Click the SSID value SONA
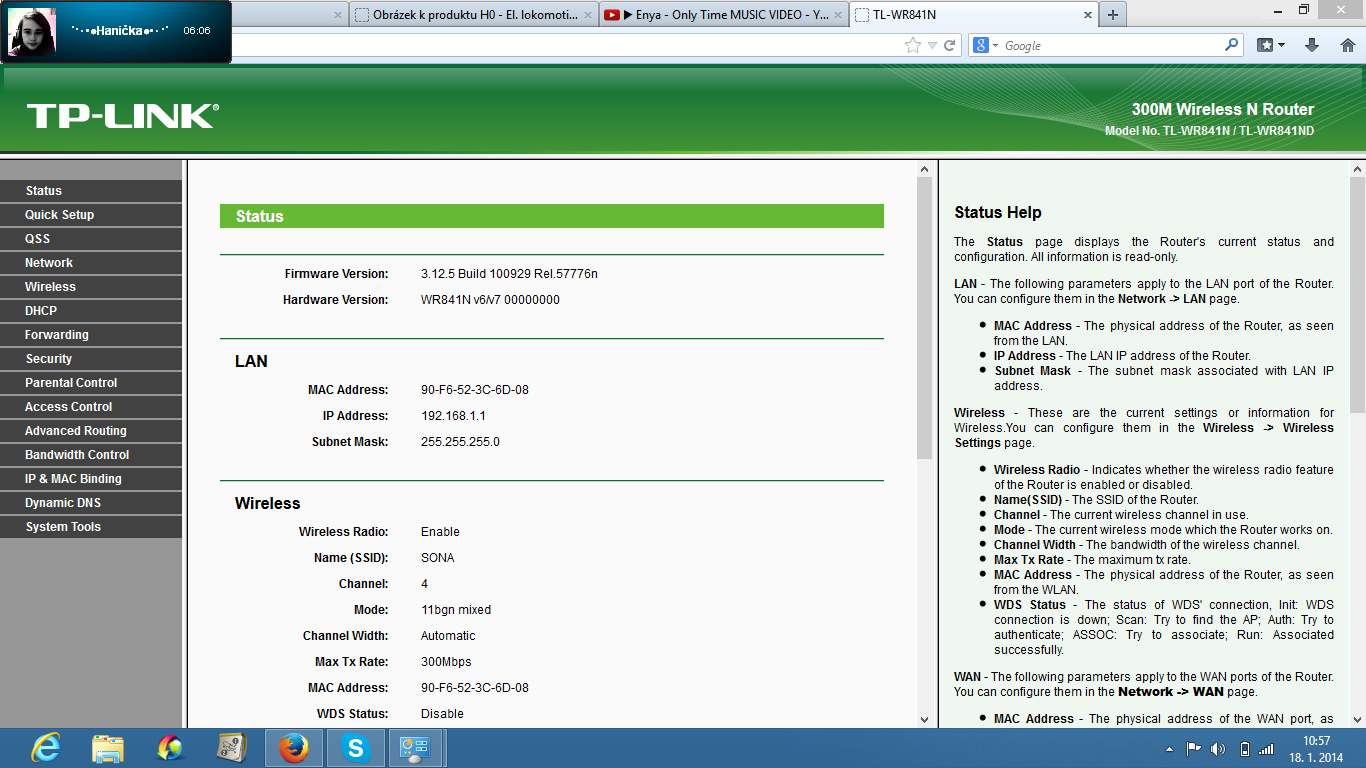The image size is (1366, 768). [438, 558]
